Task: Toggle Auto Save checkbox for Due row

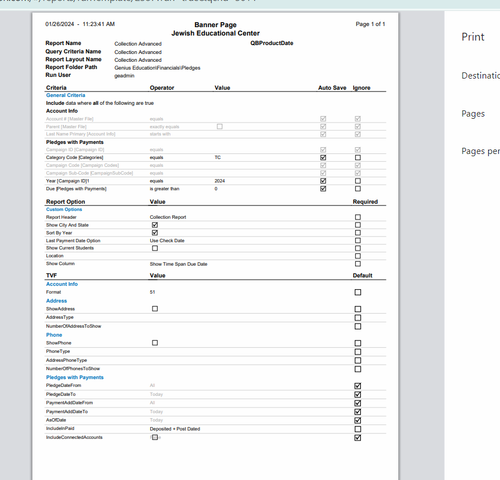Action: click(323, 189)
